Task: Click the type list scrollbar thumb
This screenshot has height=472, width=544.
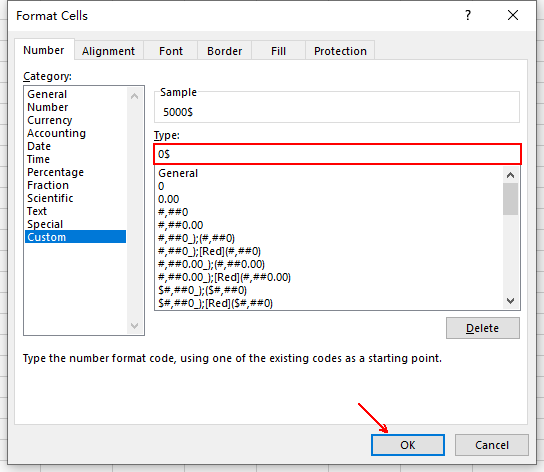Action: (510, 199)
